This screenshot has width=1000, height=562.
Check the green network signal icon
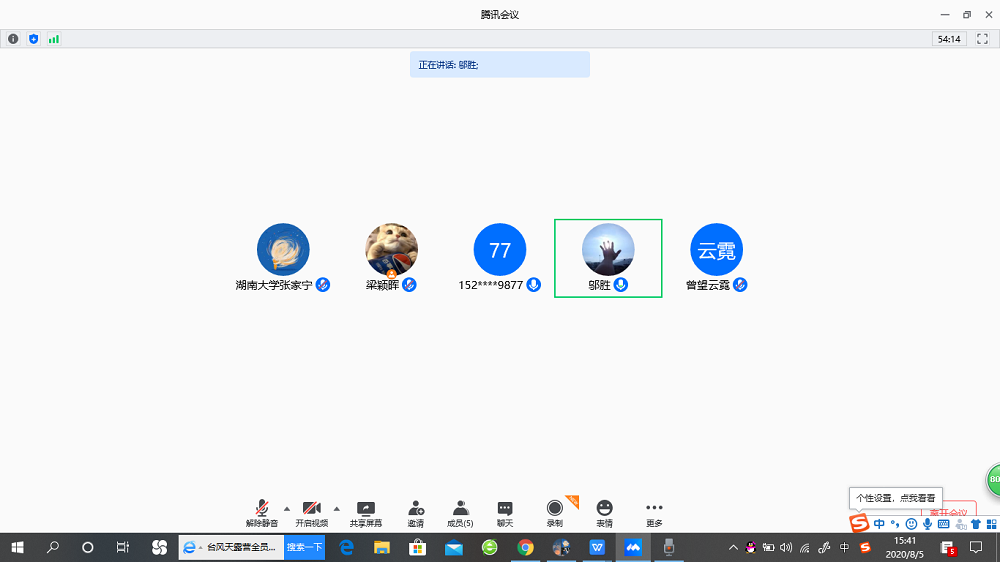coord(54,39)
